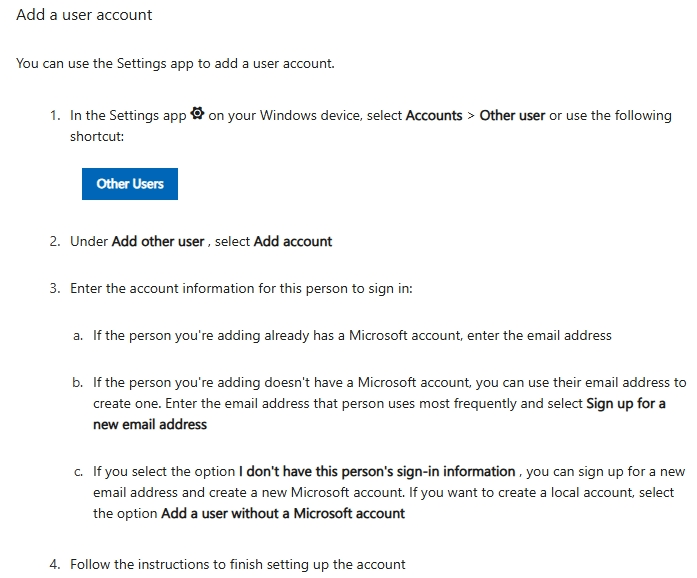Click the bold 'Accounts' text in step 1

434,116
